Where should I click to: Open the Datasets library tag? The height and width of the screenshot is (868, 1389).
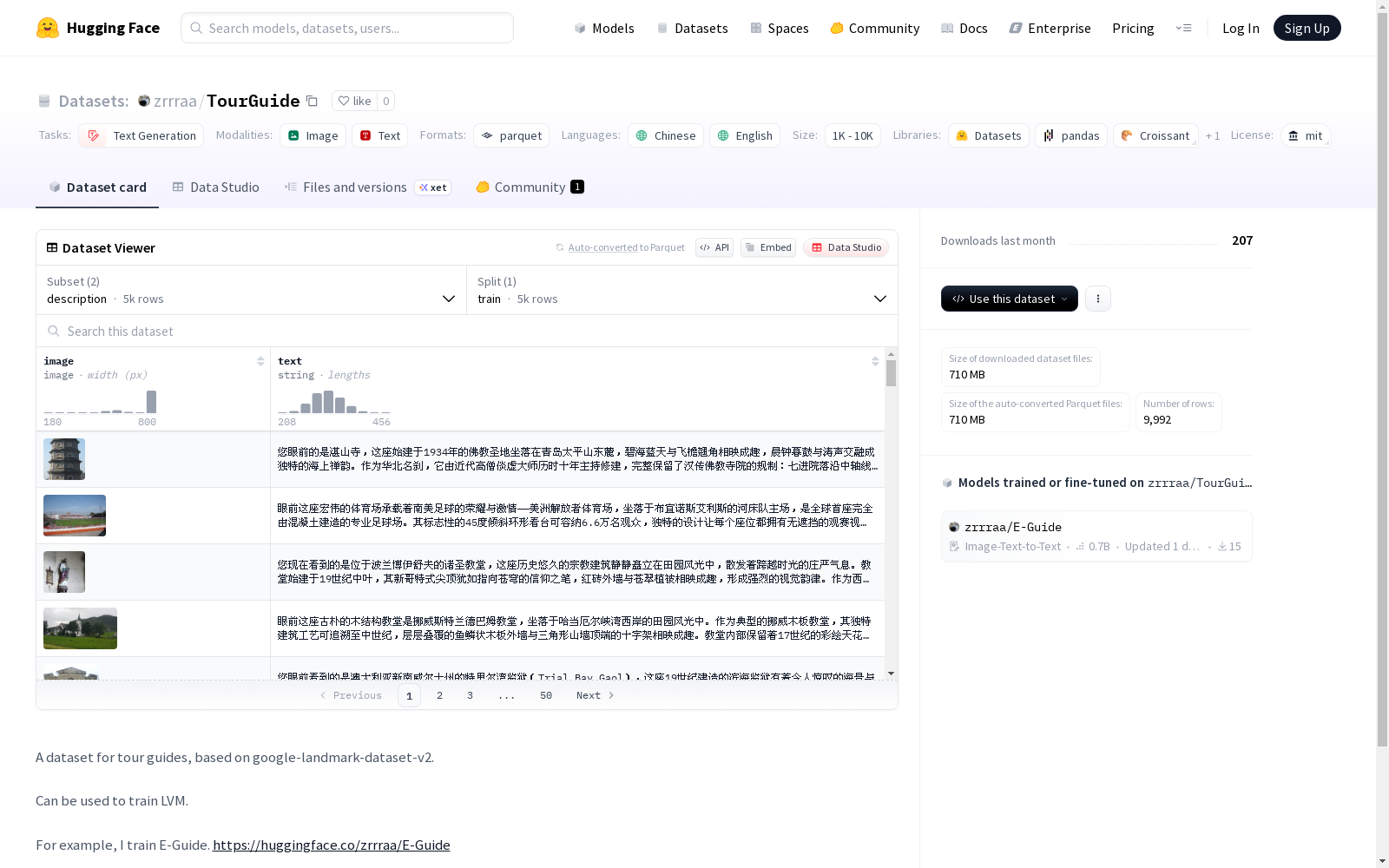pyautogui.click(x=989, y=135)
